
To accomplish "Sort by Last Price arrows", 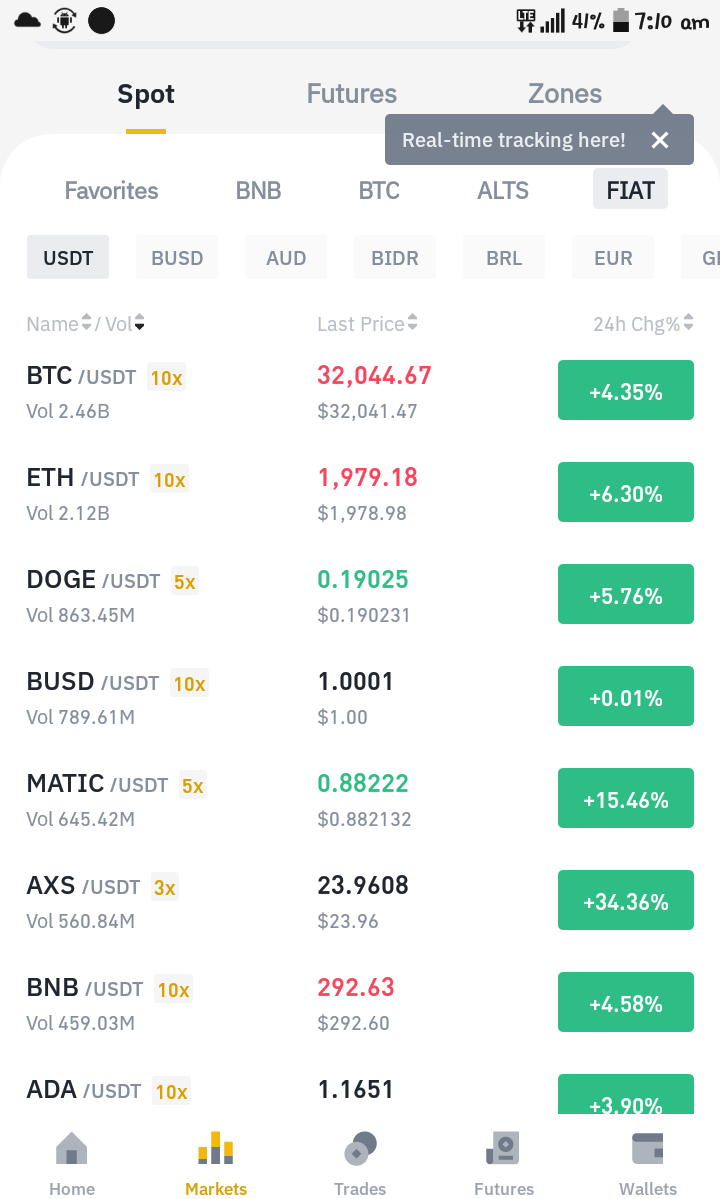I will click(x=413, y=323).
